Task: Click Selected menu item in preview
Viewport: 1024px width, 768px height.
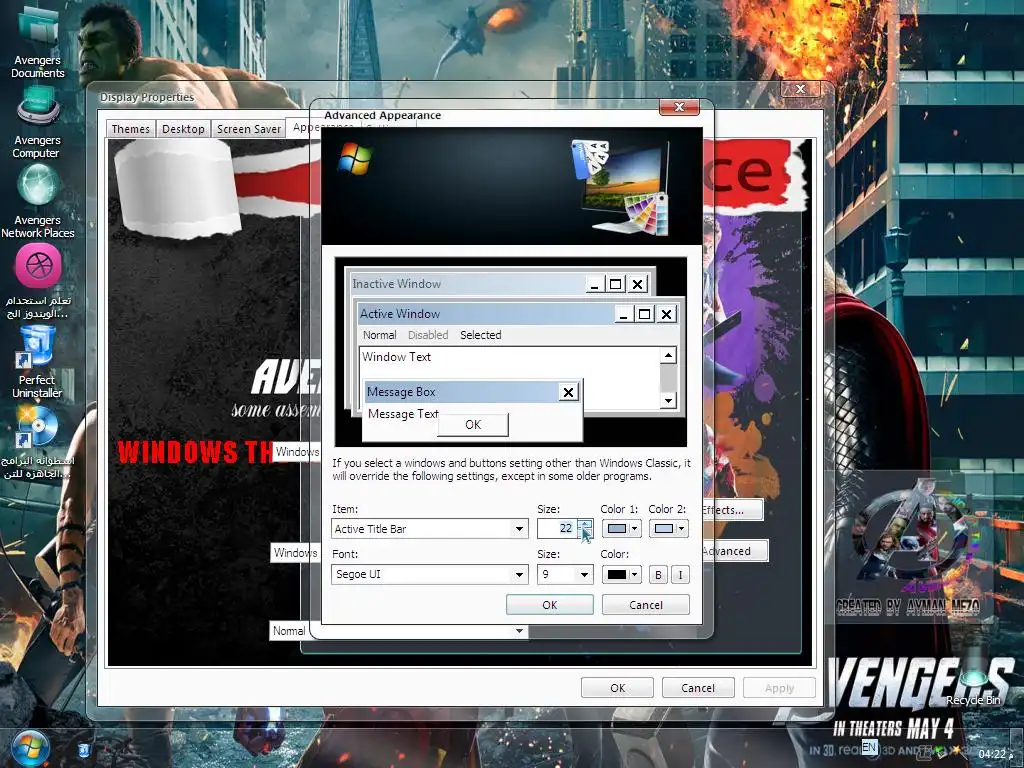Action: (x=481, y=335)
